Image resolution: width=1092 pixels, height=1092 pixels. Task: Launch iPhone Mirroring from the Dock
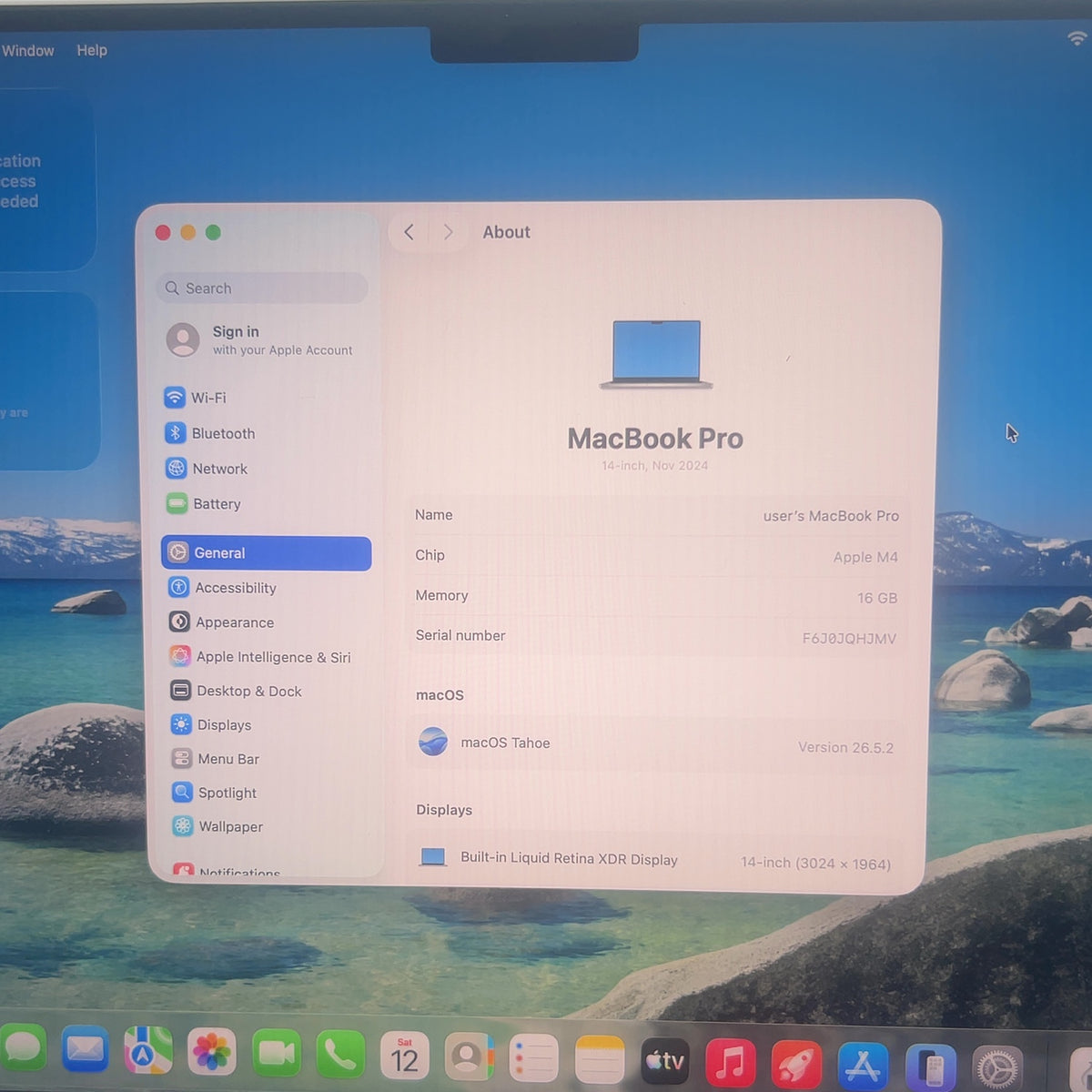click(x=930, y=1068)
